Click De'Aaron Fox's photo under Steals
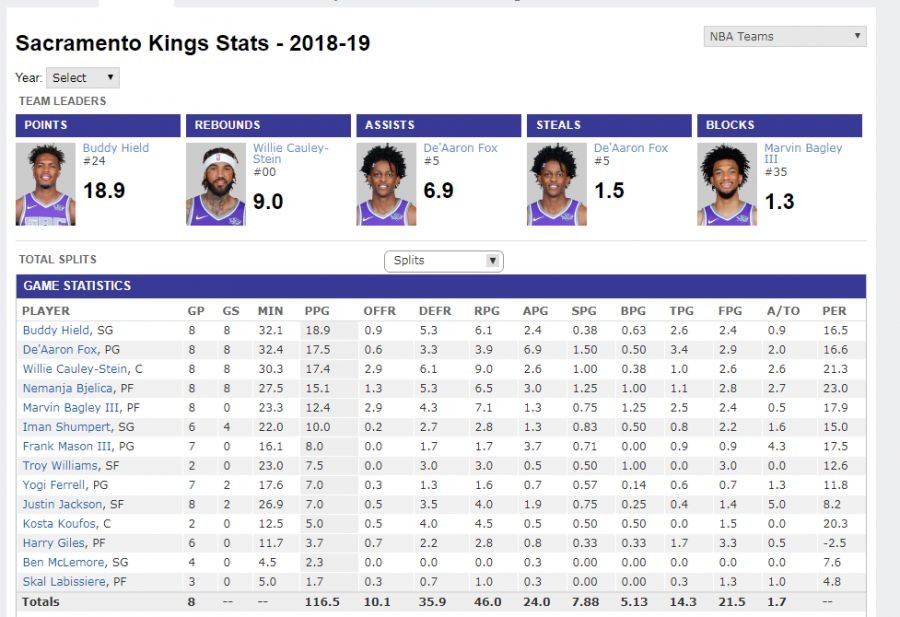The image size is (900, 617). (x=557, y=184)
